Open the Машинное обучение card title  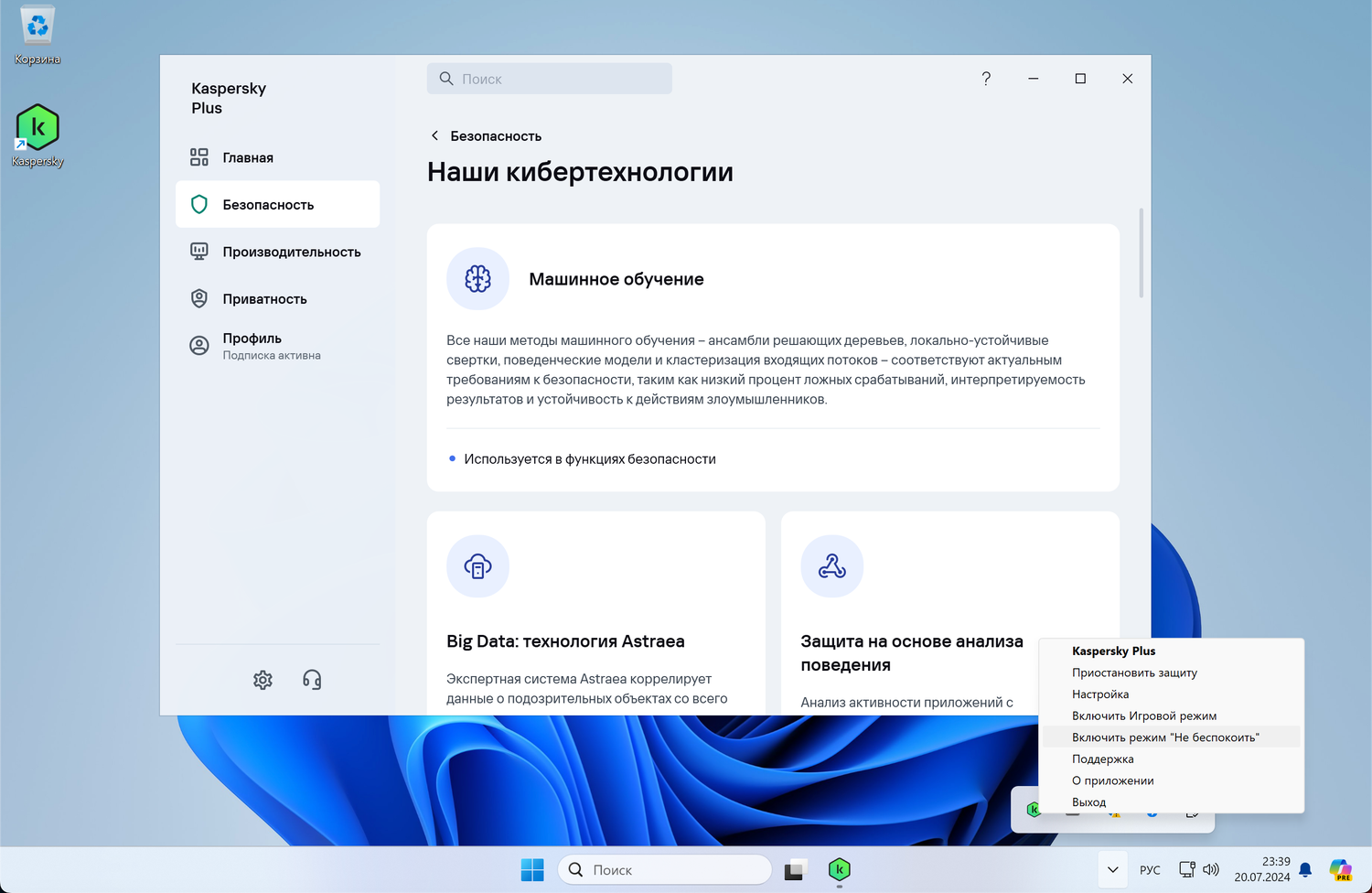616,279
